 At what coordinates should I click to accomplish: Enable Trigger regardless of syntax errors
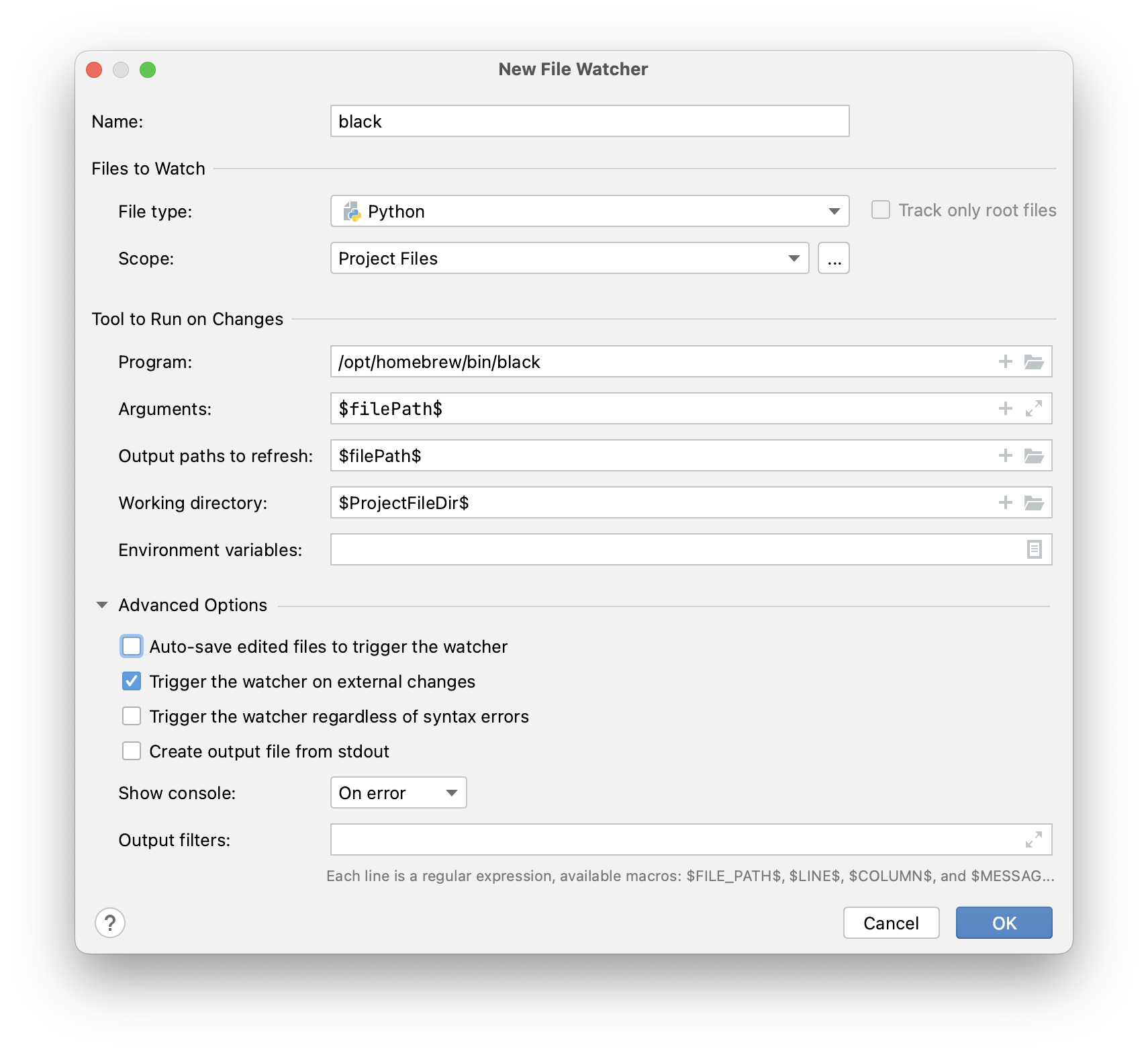[x=132, y=716]
